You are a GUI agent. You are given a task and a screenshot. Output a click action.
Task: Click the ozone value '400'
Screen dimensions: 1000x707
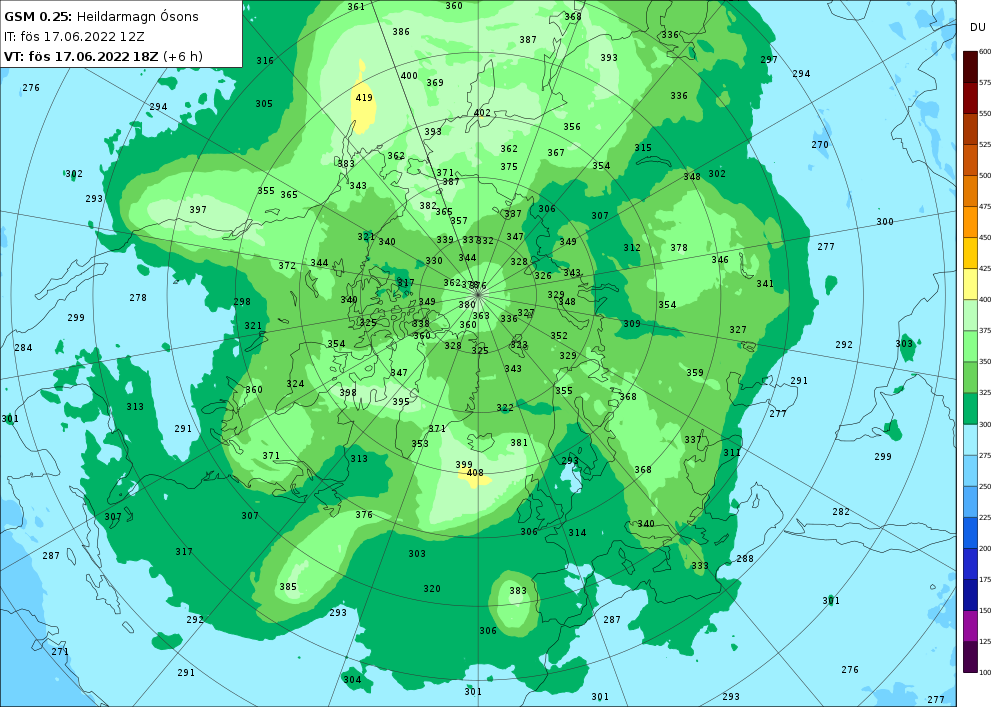coord(409,75)
